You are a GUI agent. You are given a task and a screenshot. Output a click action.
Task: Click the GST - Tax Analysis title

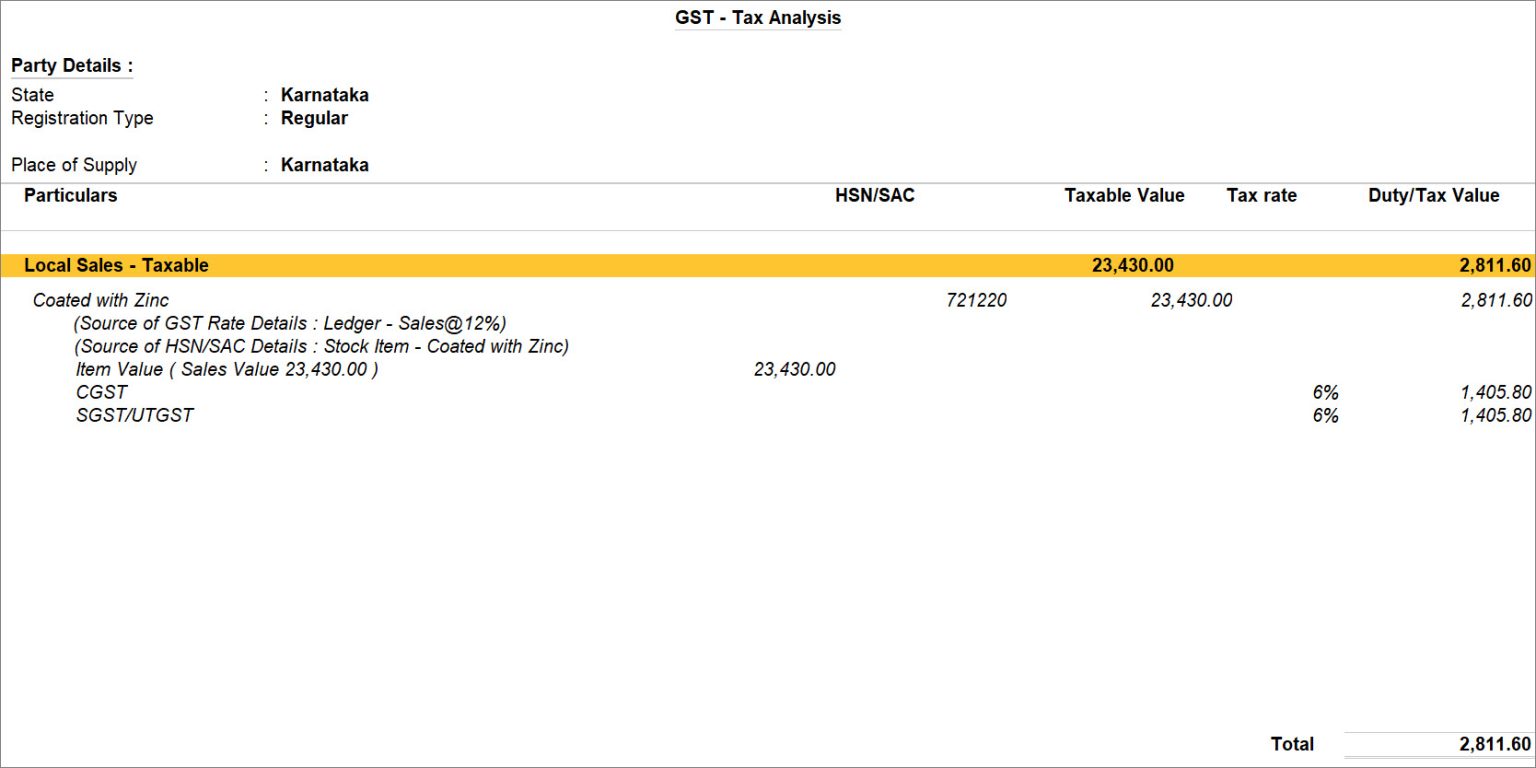tap(757, 17)
